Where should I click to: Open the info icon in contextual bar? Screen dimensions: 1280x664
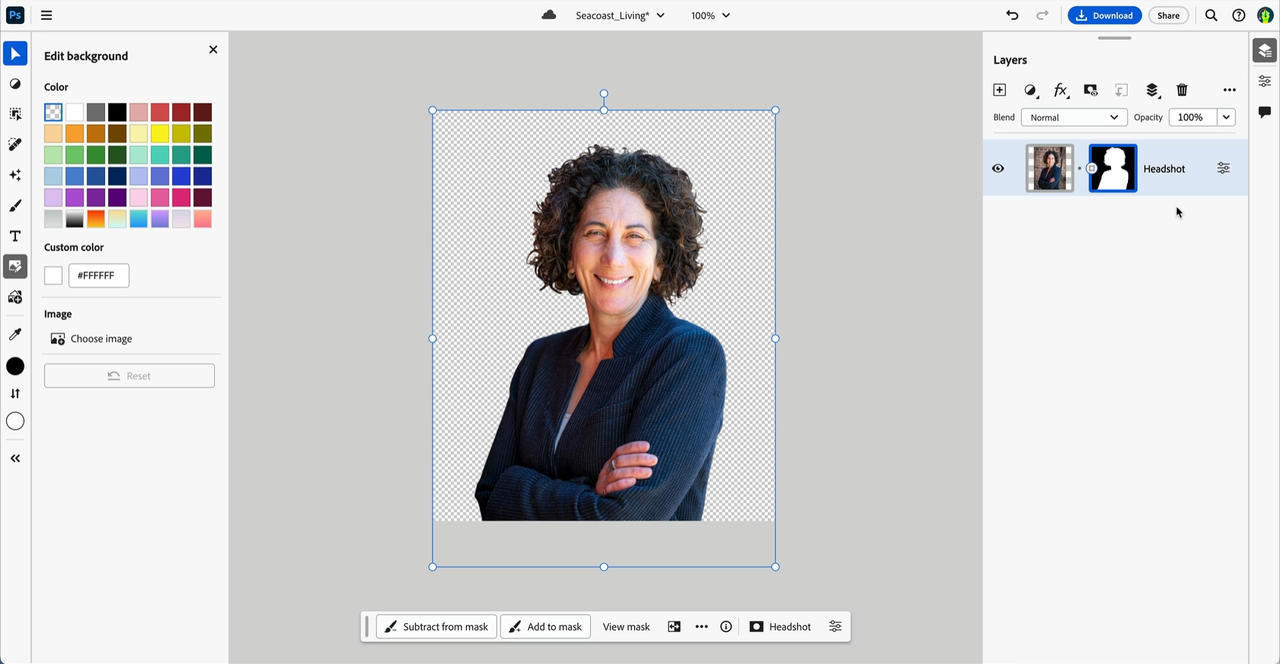pyautogui.click(x=726, y=627)
